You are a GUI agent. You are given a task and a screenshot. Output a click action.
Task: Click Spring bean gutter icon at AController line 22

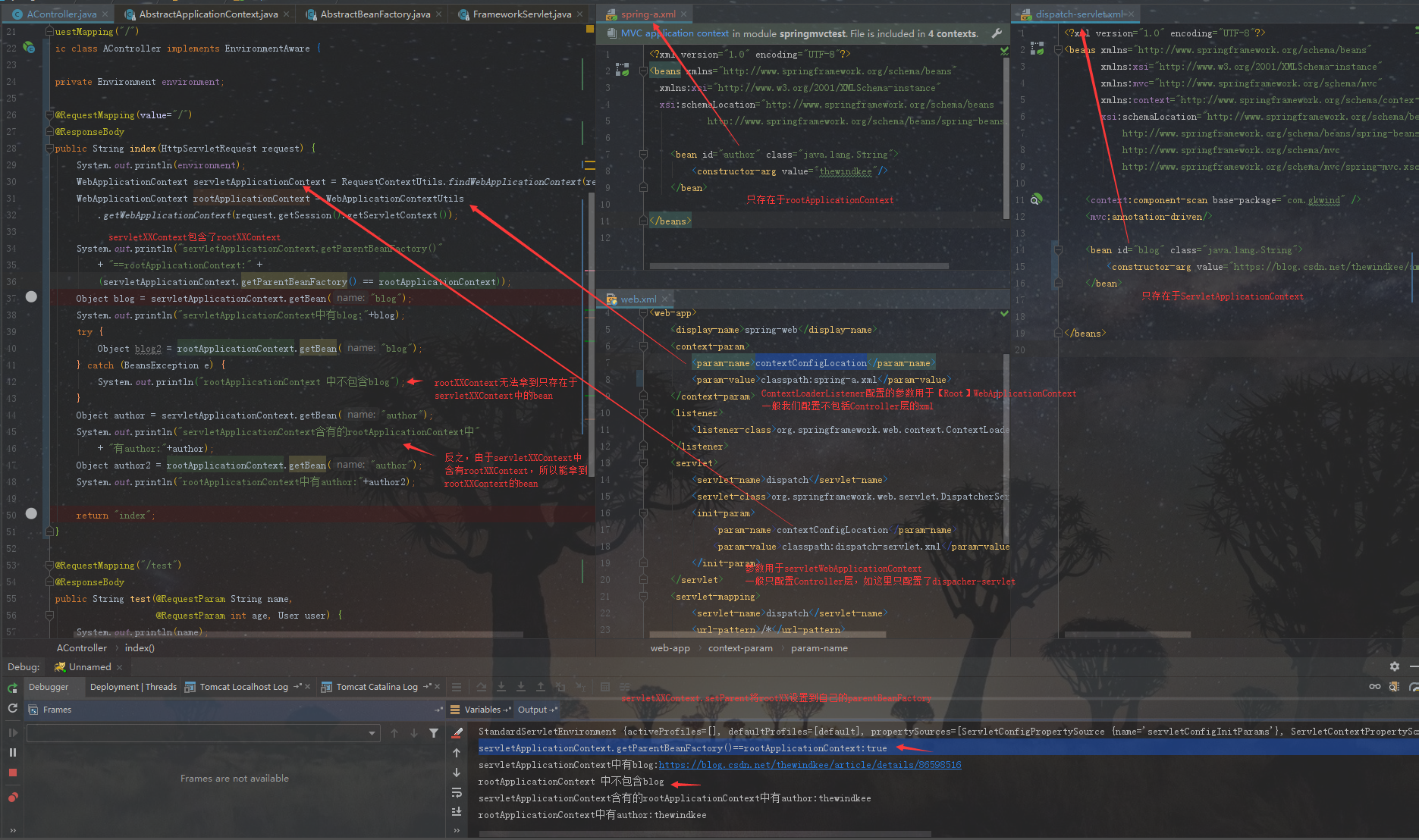coord(29,48)
